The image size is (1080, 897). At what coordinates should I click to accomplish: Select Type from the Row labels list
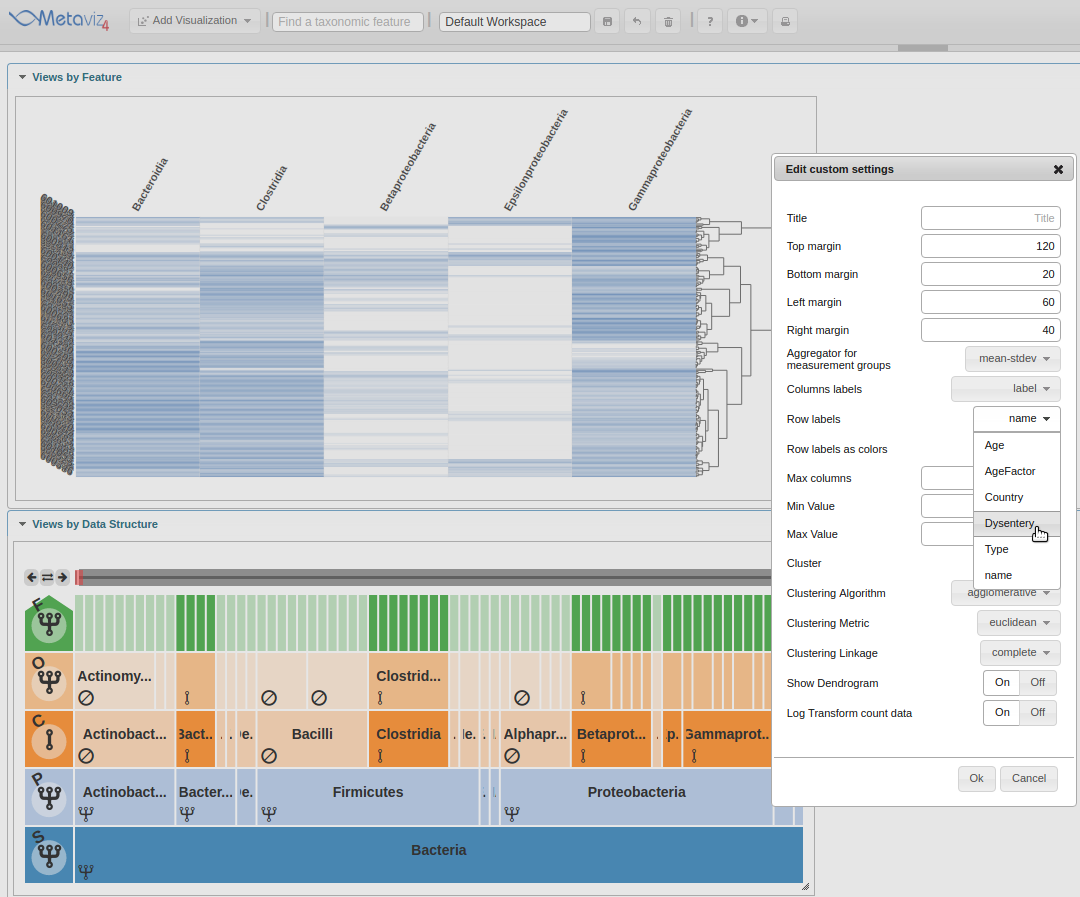(x=1017, y=549)
